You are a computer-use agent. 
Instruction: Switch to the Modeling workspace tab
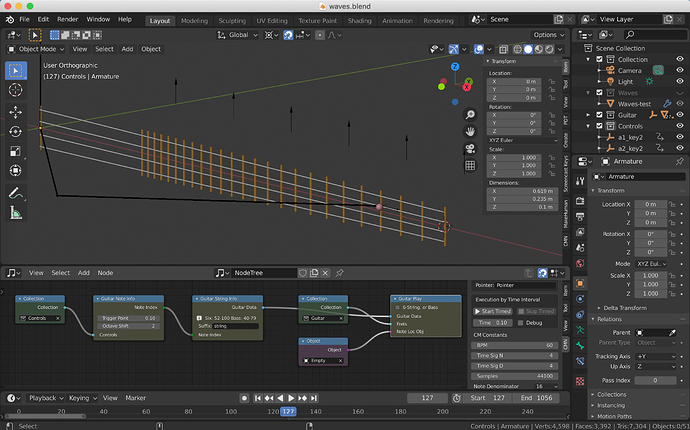point(194,21)
